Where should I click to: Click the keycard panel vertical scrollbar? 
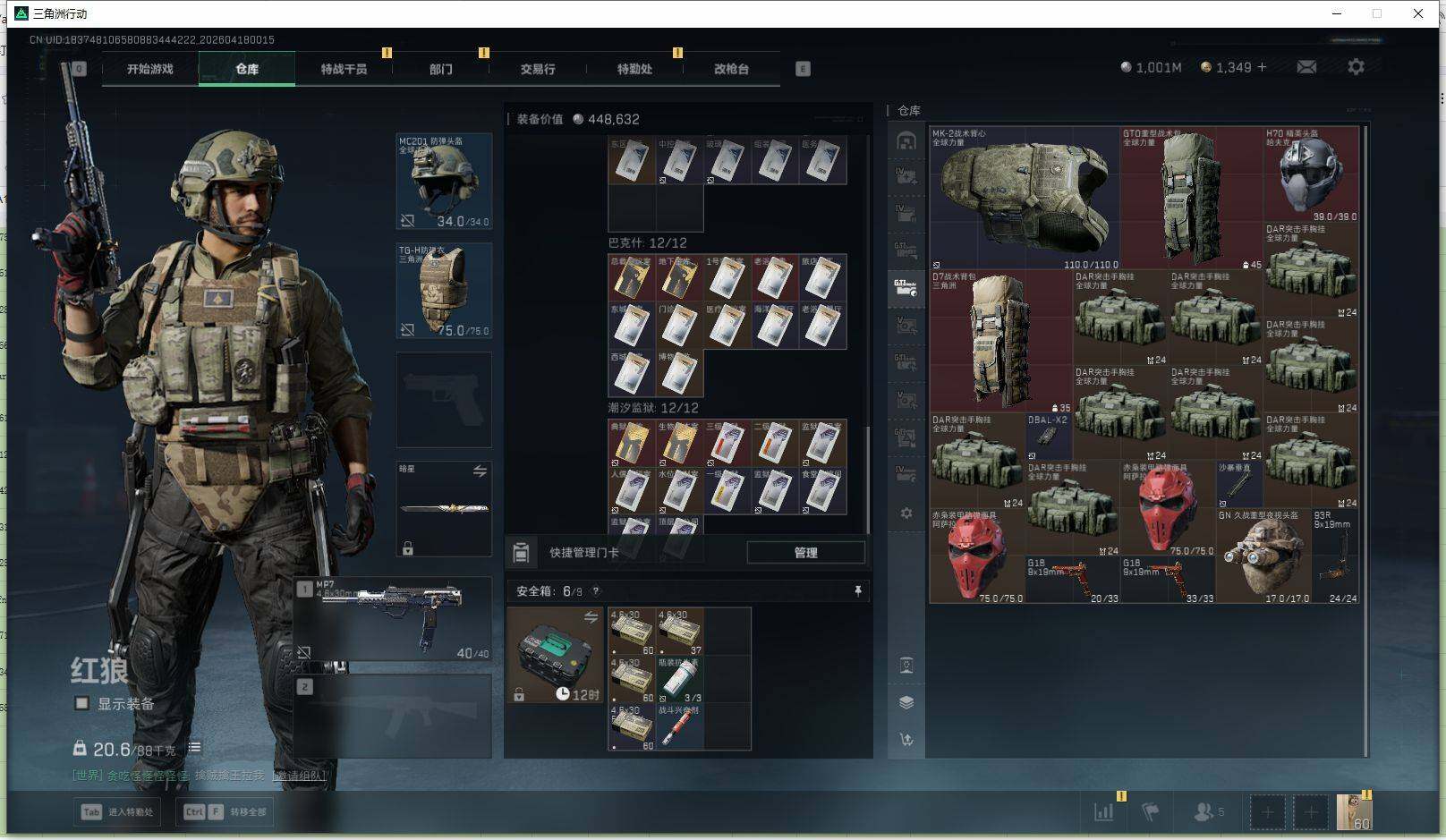pos(866,479)
